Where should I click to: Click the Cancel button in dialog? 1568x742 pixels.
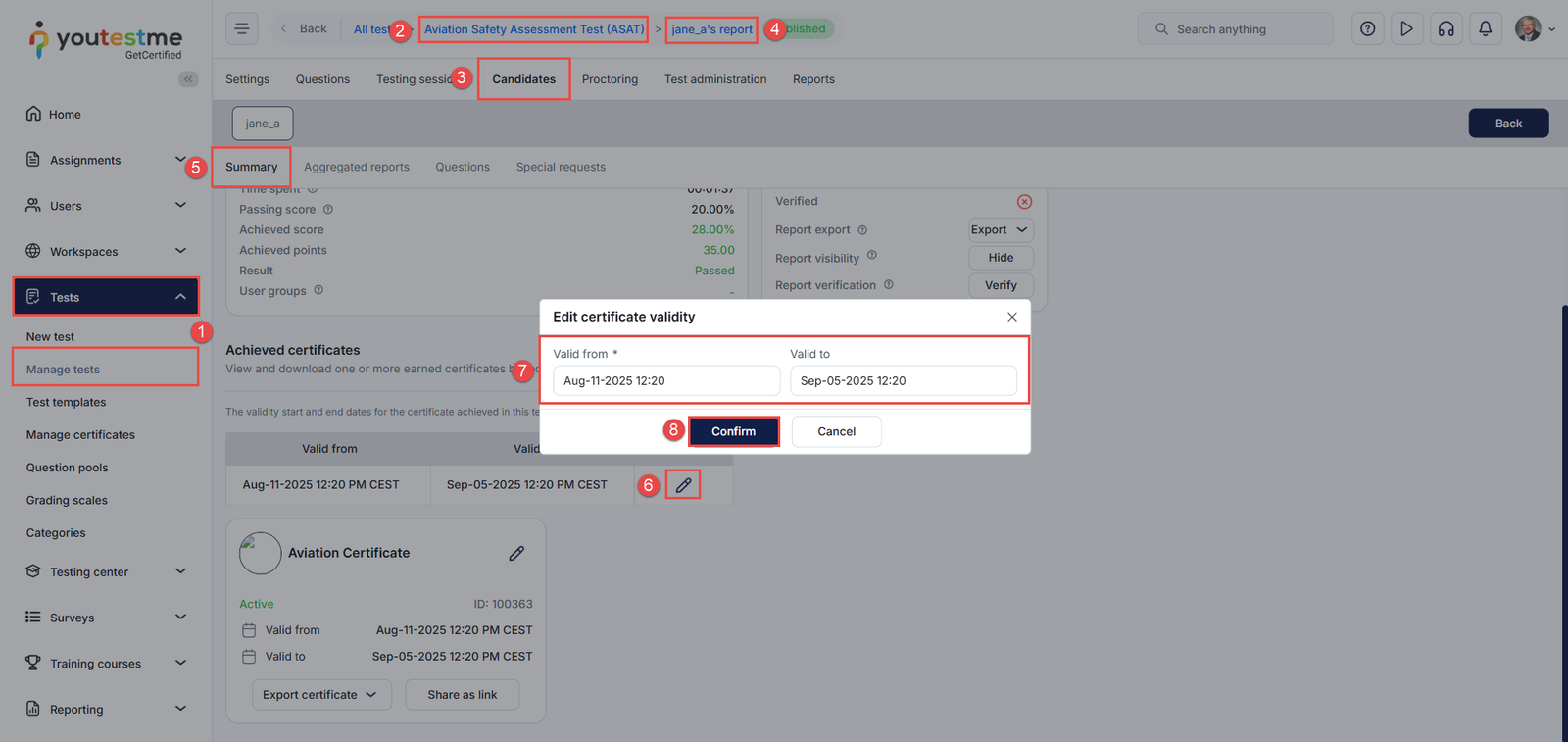[836, 431]
